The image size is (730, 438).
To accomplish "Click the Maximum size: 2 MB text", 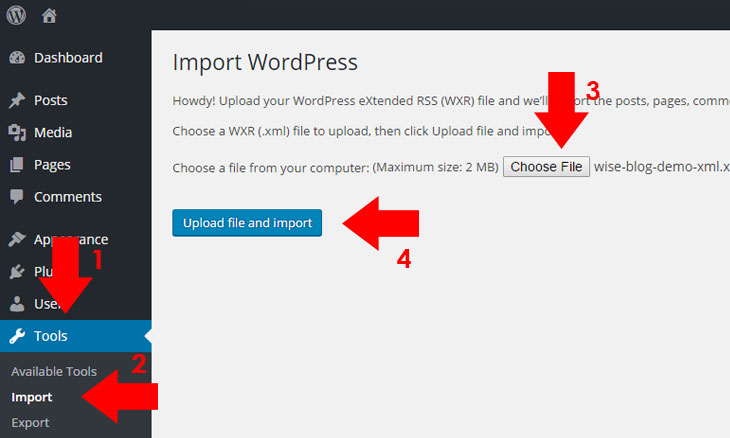I will [435, 167].
